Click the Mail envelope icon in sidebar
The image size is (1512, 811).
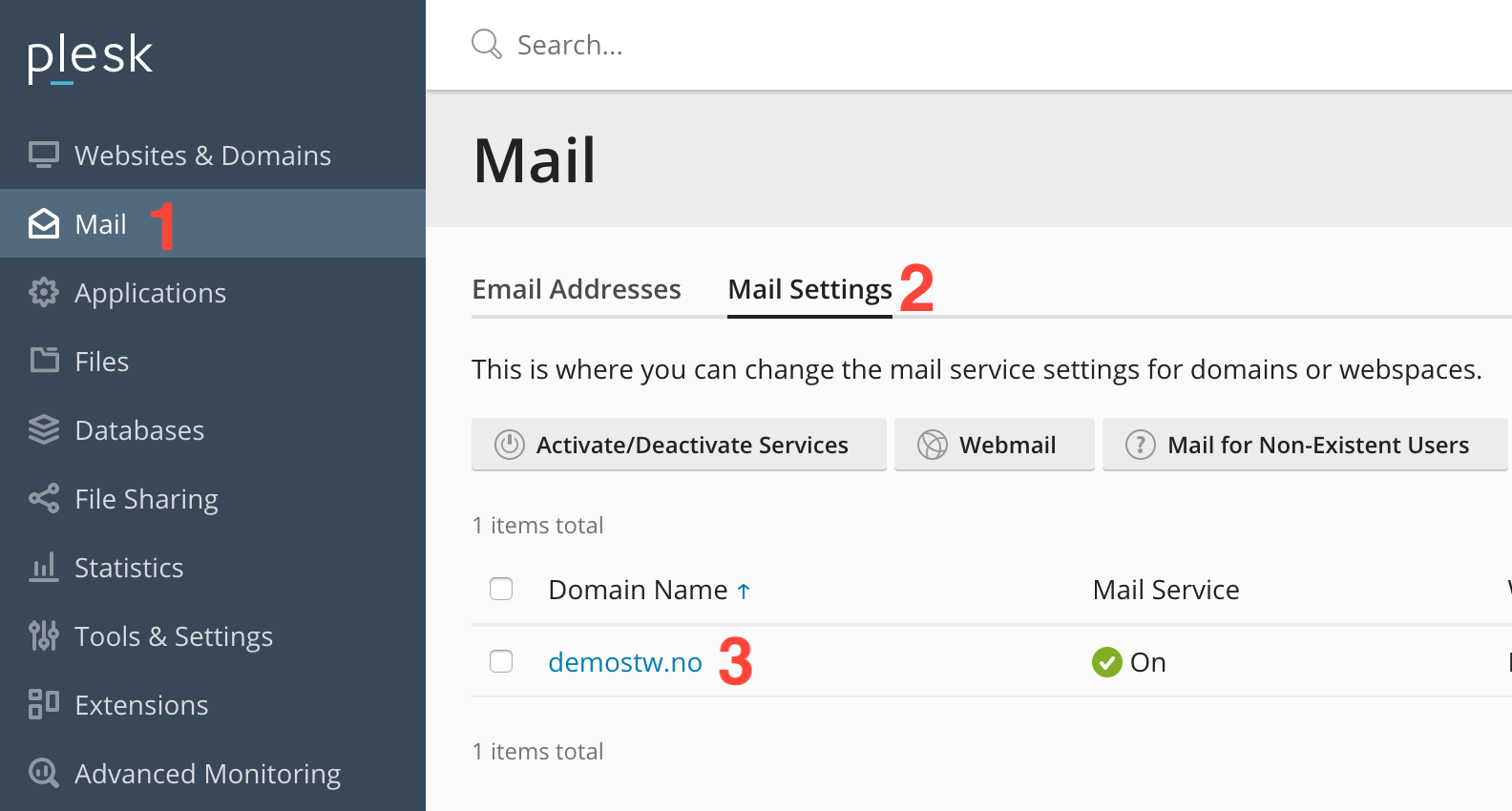coord(44,223)
